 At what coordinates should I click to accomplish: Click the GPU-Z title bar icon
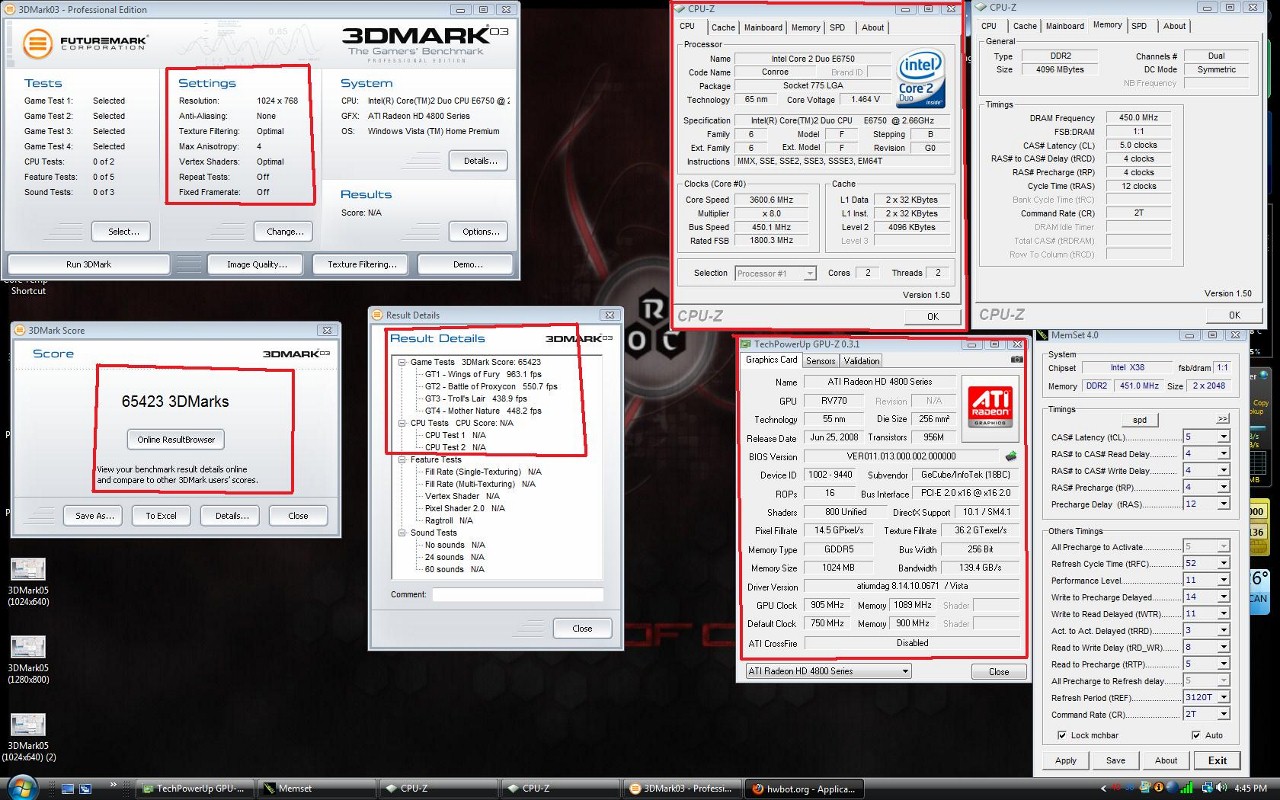tap(746, 343)
